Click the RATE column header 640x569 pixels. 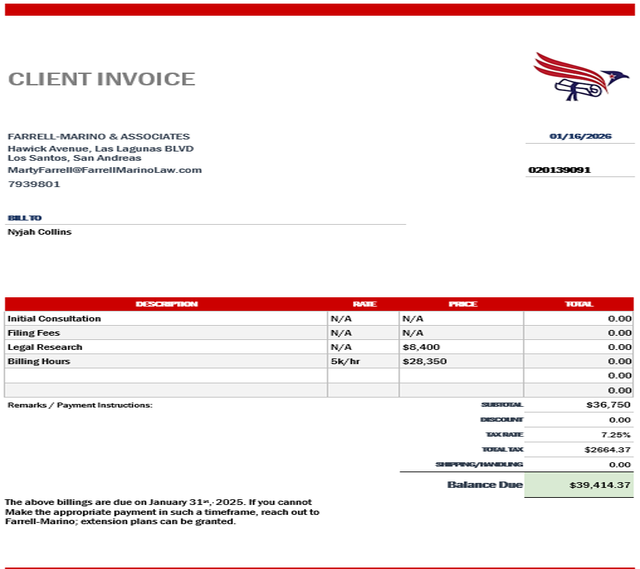[x=364, y=304]
